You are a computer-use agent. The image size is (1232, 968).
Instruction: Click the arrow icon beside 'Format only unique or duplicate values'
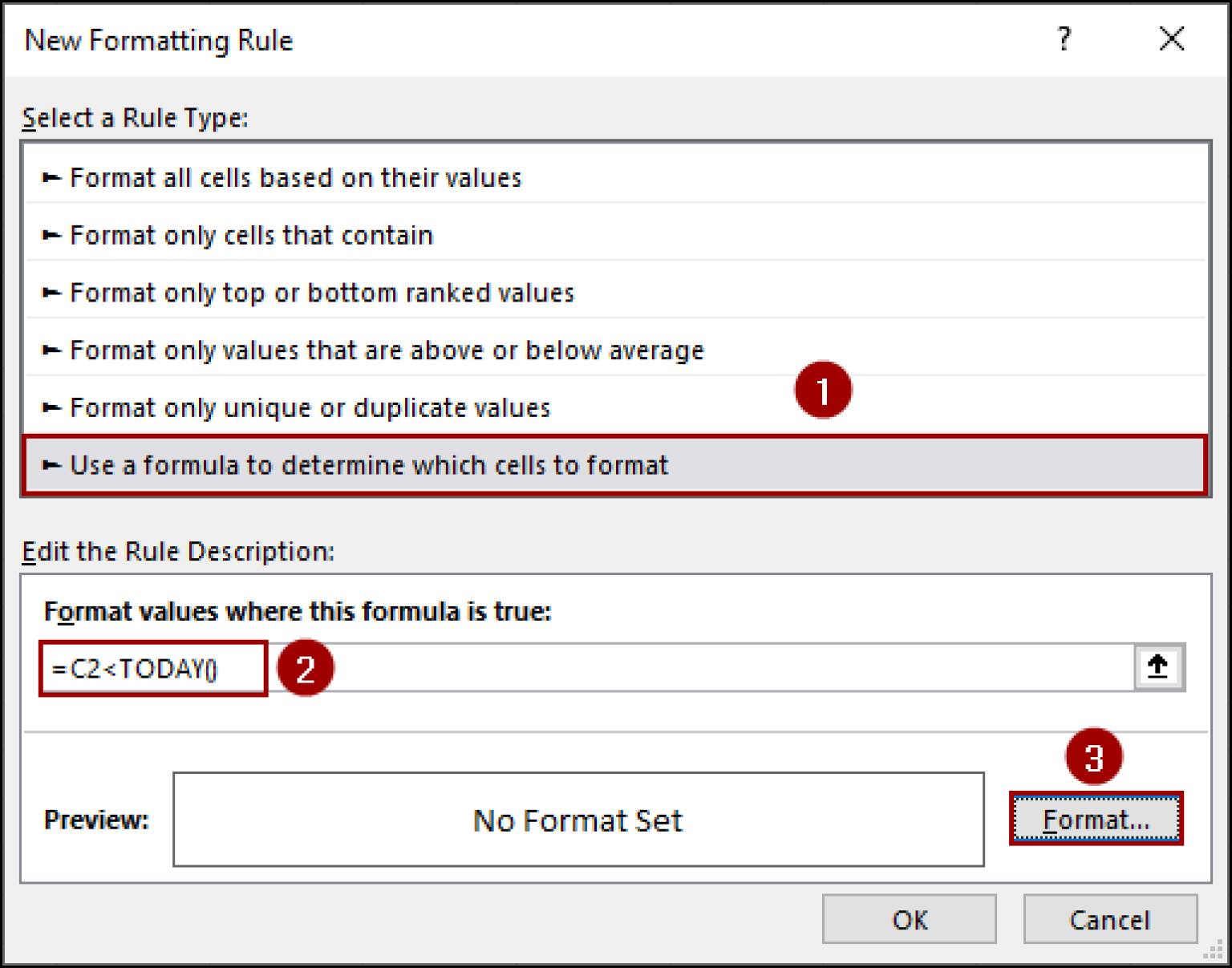(51, 407)
